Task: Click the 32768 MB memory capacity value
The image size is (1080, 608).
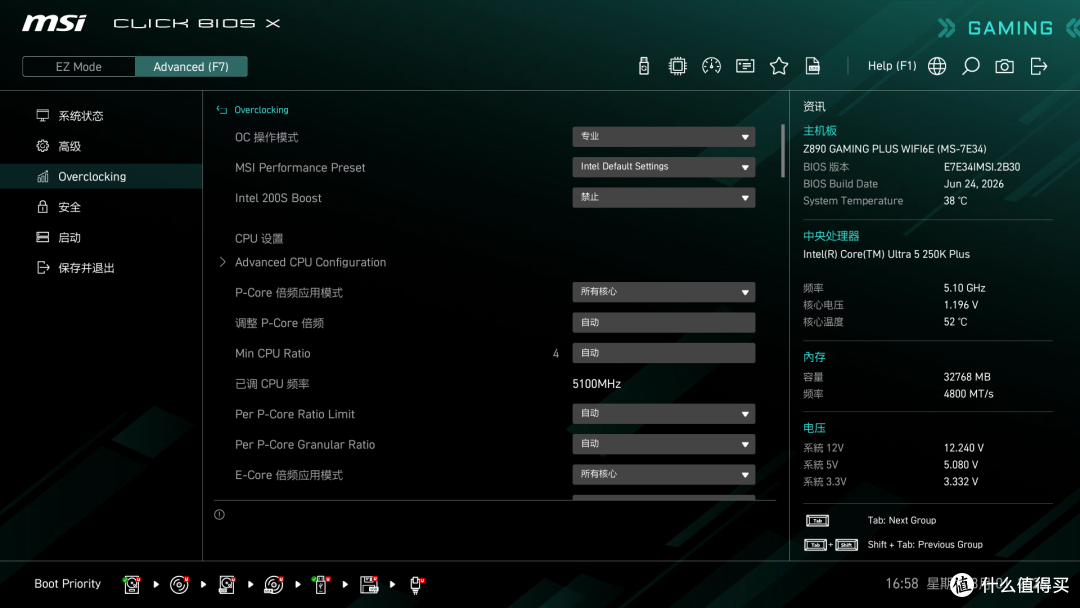Action: point(966,377)
